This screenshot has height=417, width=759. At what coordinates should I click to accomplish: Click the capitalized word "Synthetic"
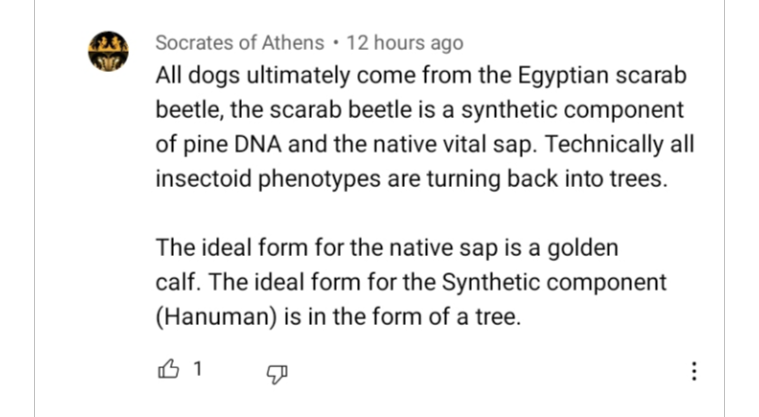point(491,283)
